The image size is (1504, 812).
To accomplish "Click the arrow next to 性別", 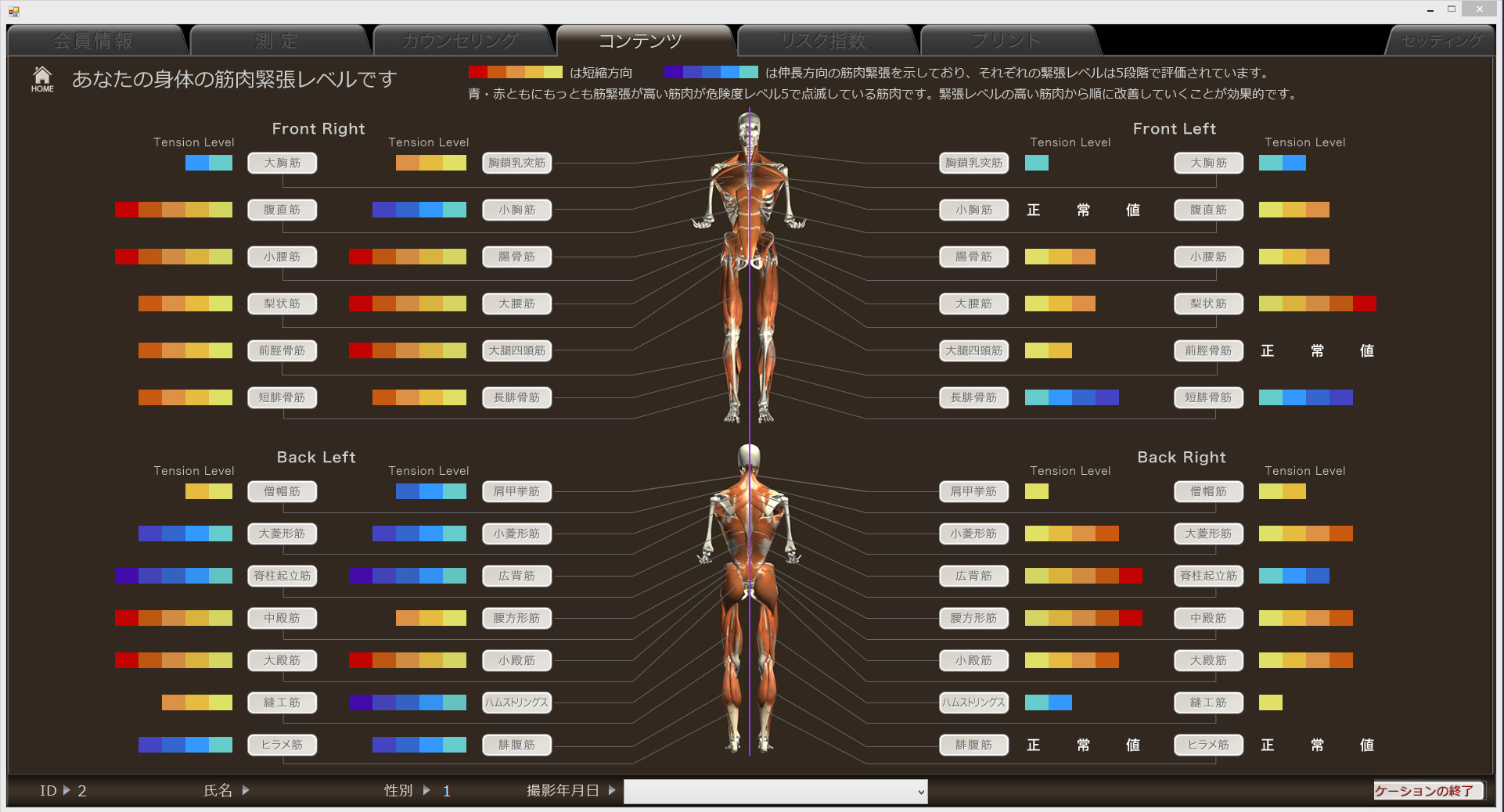I will tap(426, 790).
